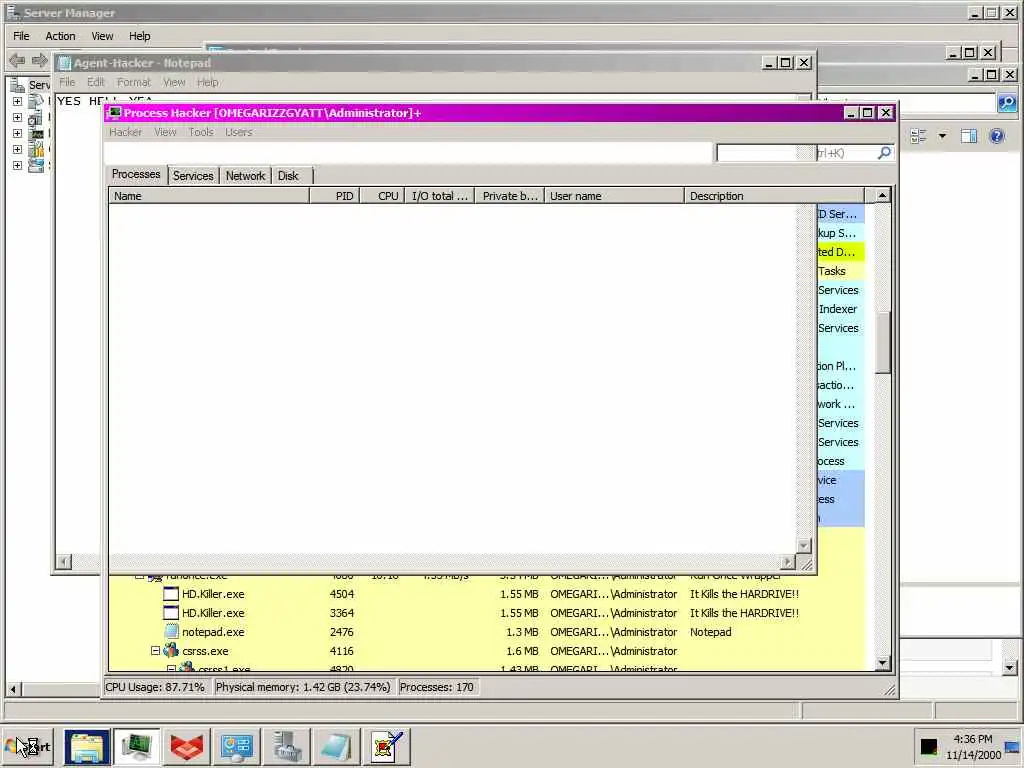Sort by the CPU column header
This screenshot has height=768, width=1024.
click(382, 196)
